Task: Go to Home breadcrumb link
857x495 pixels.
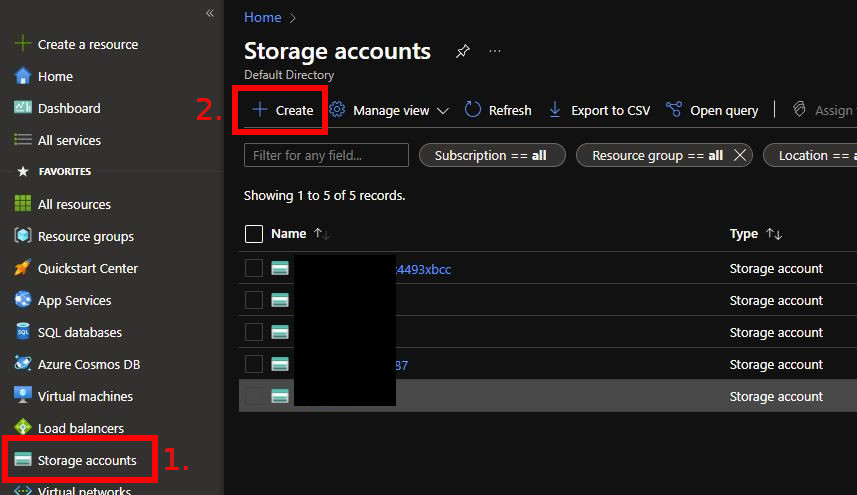Action: (x=262, y=17)
